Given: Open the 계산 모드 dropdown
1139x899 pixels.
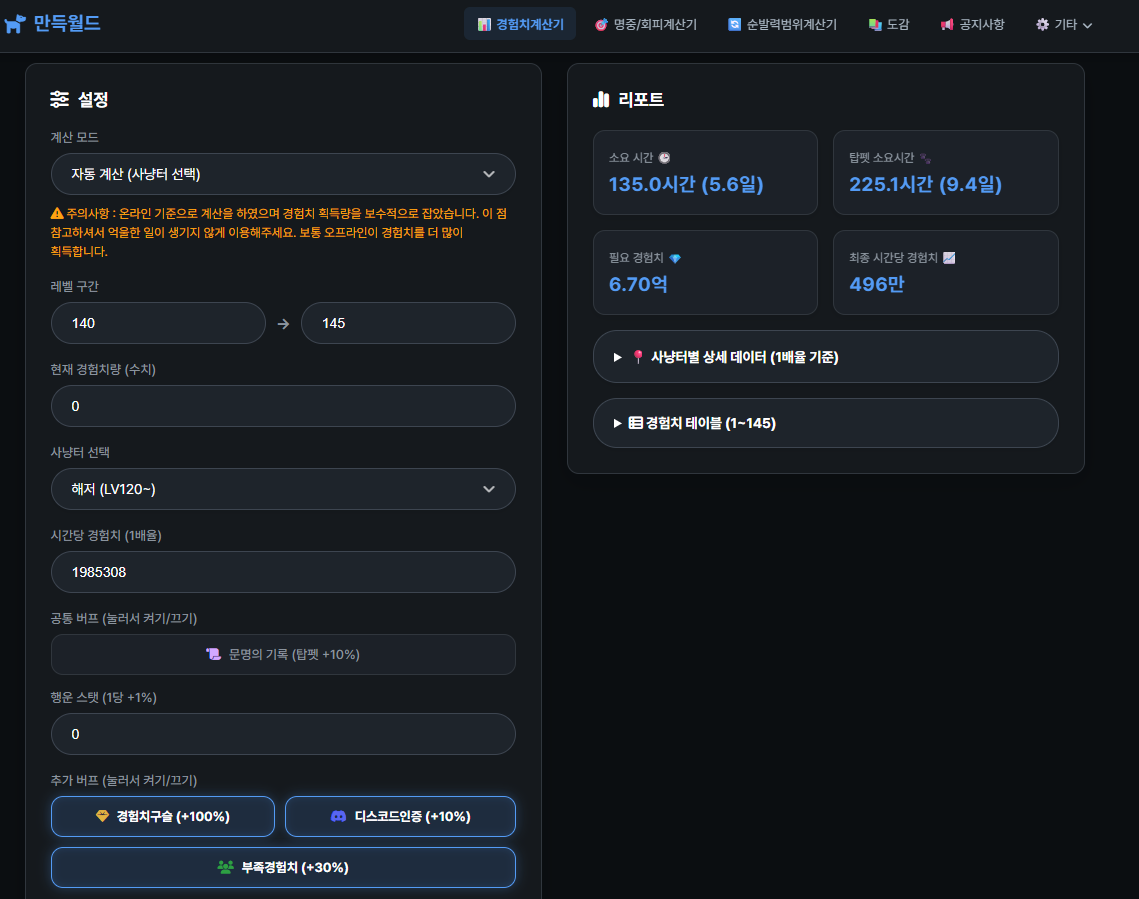Looking at the screenshot, I should [283, 174].
